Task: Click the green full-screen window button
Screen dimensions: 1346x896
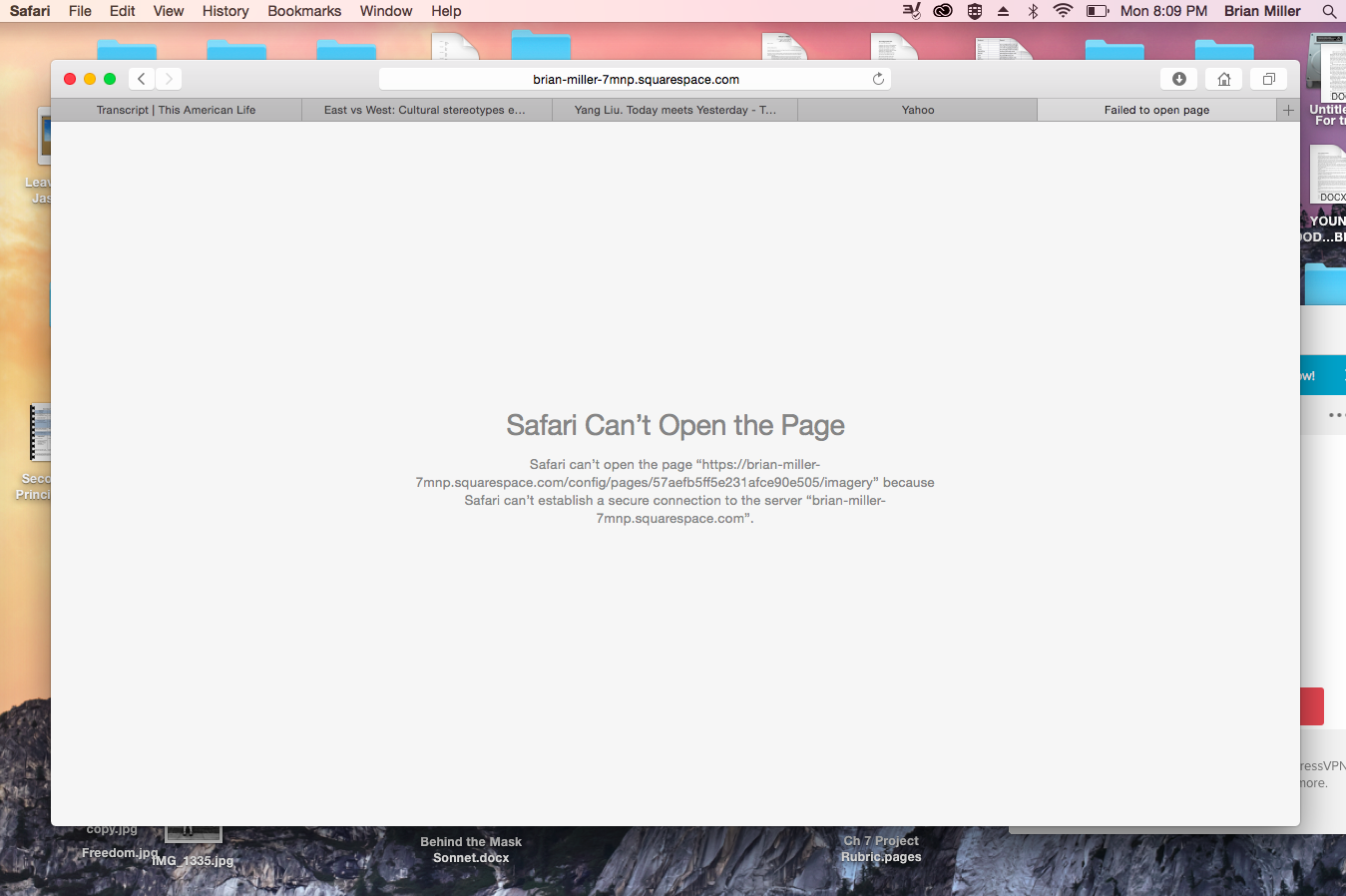Action: click(x=110, y=79)
